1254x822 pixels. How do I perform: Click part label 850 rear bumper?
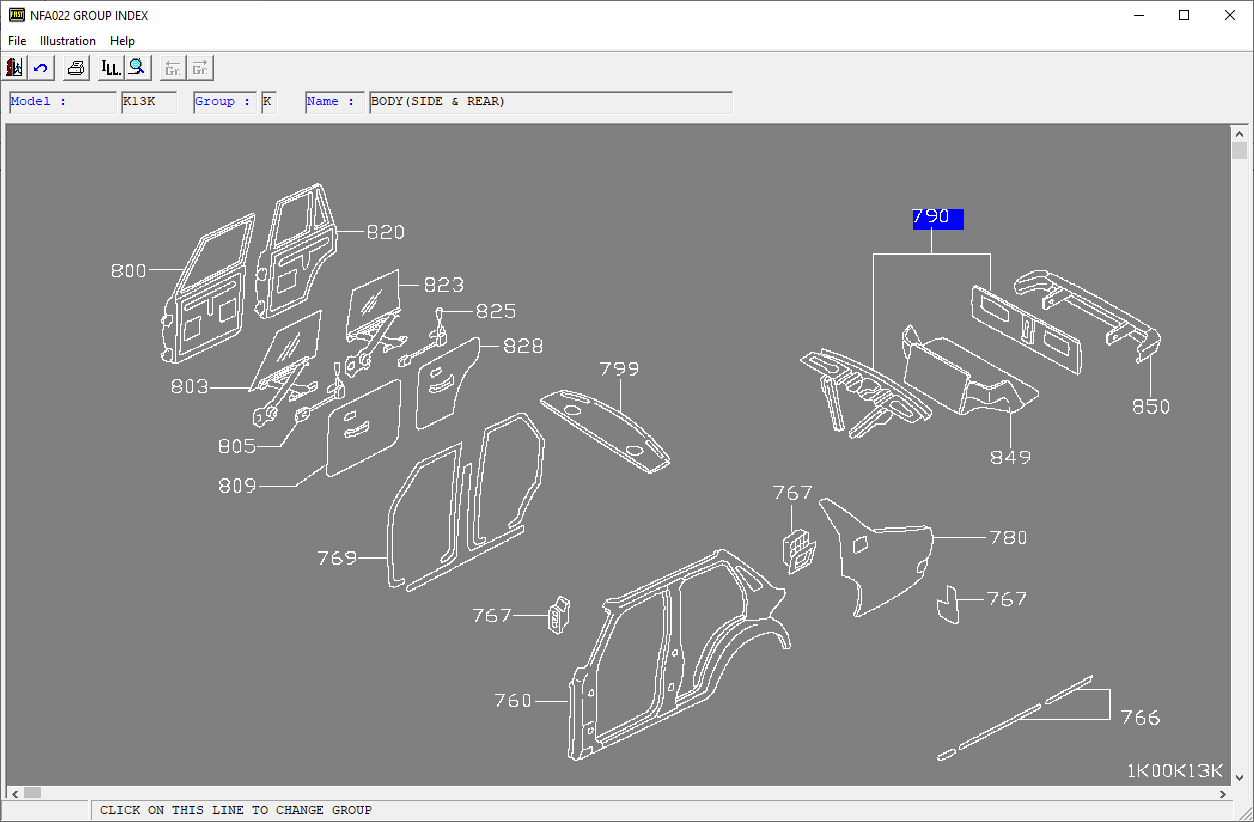(1150, 407)
